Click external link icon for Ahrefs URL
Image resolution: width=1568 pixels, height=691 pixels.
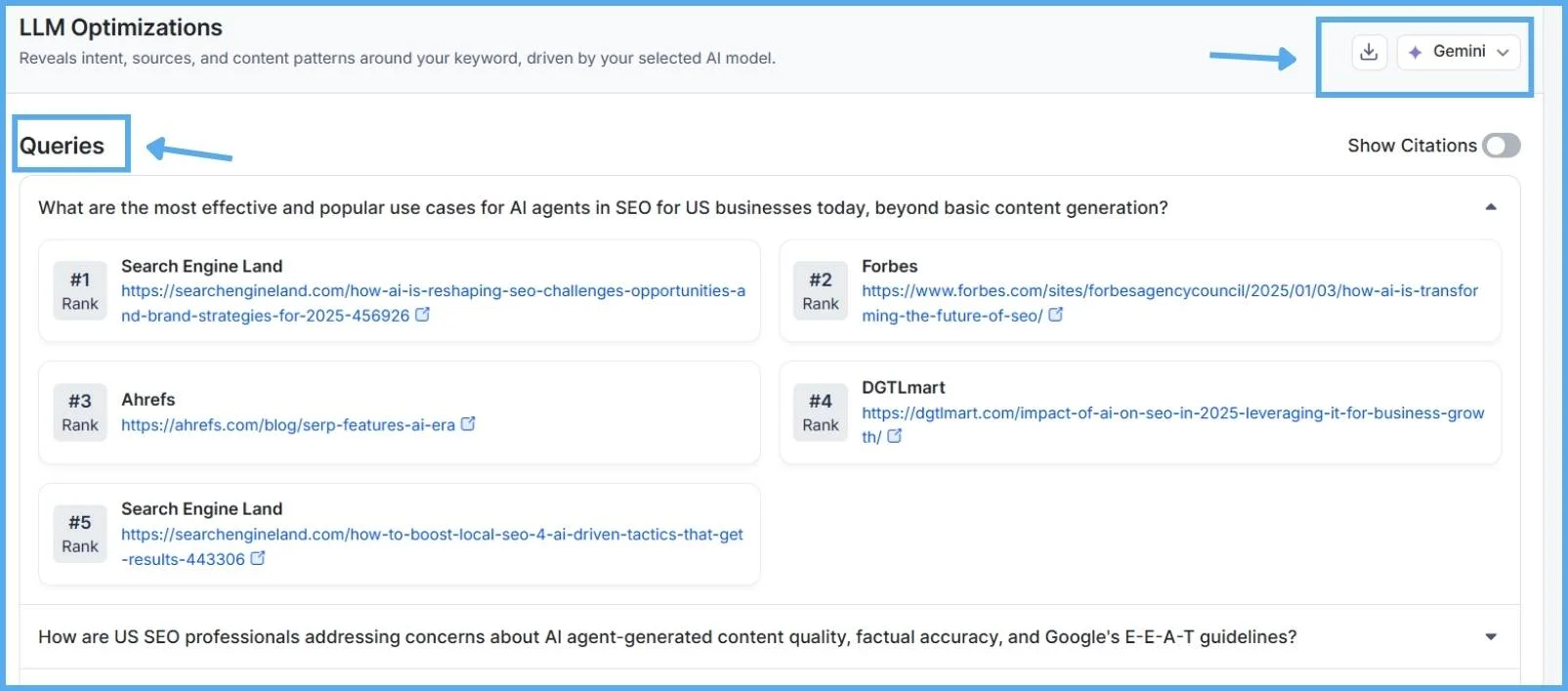(x=468, y=424)
